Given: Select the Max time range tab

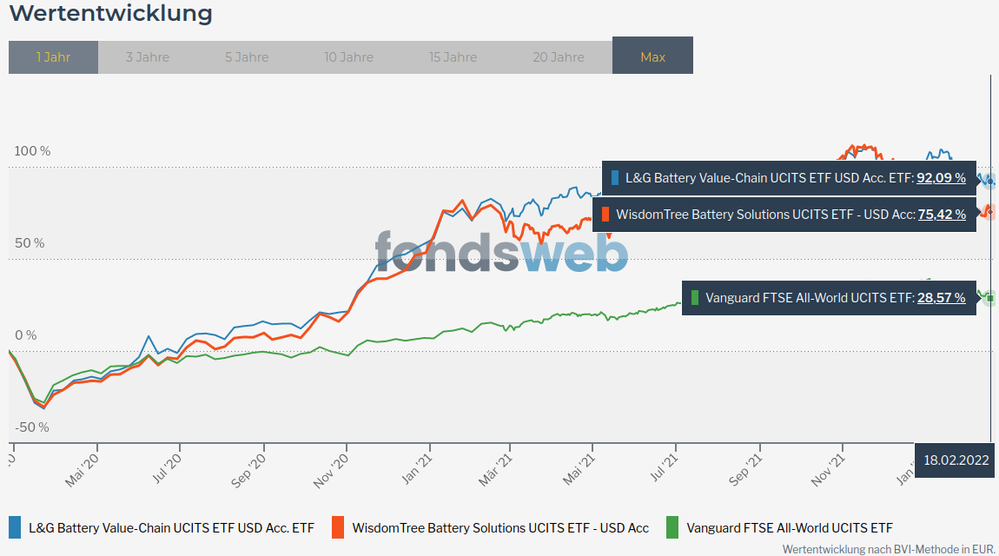Looking at the screenshot, I should [x=652, y=57].
